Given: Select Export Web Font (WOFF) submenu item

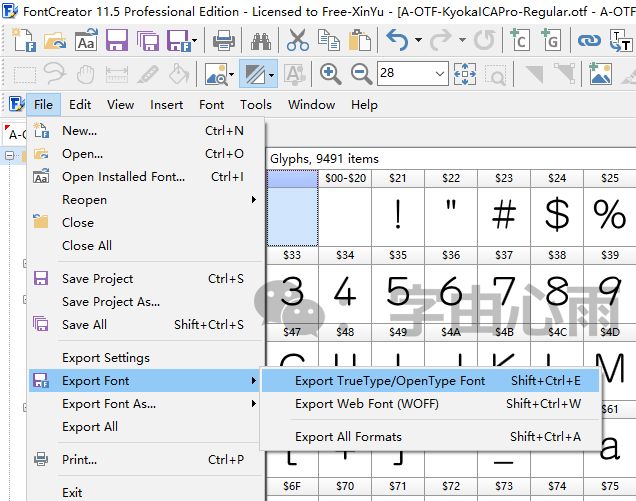Looking at the screenshot, I should pos(430,404).
